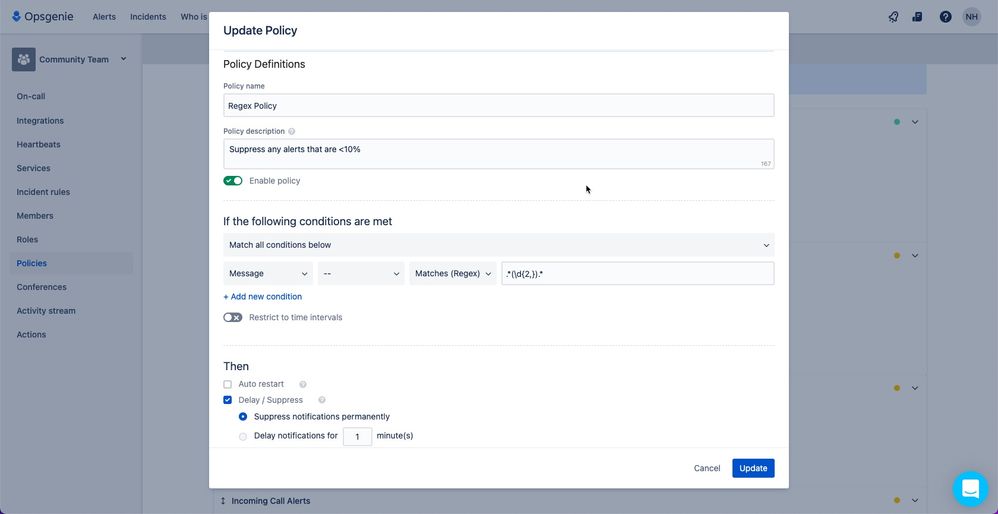Click the Opsgenie logo icon
This screenshot has width=998, height=514.
point(16,17)
